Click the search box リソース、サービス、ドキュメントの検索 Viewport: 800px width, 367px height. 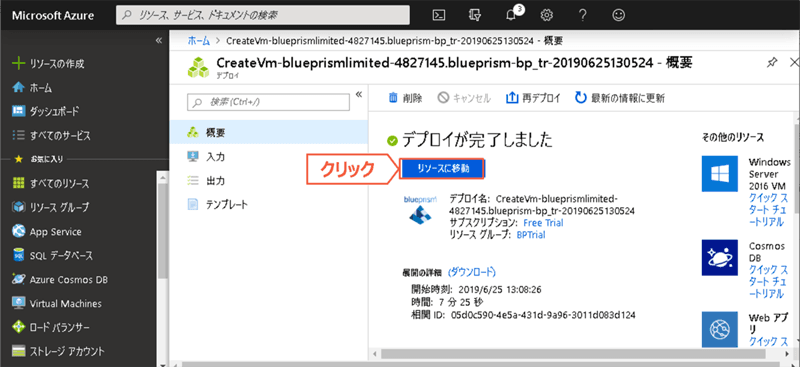coord(263,15)
